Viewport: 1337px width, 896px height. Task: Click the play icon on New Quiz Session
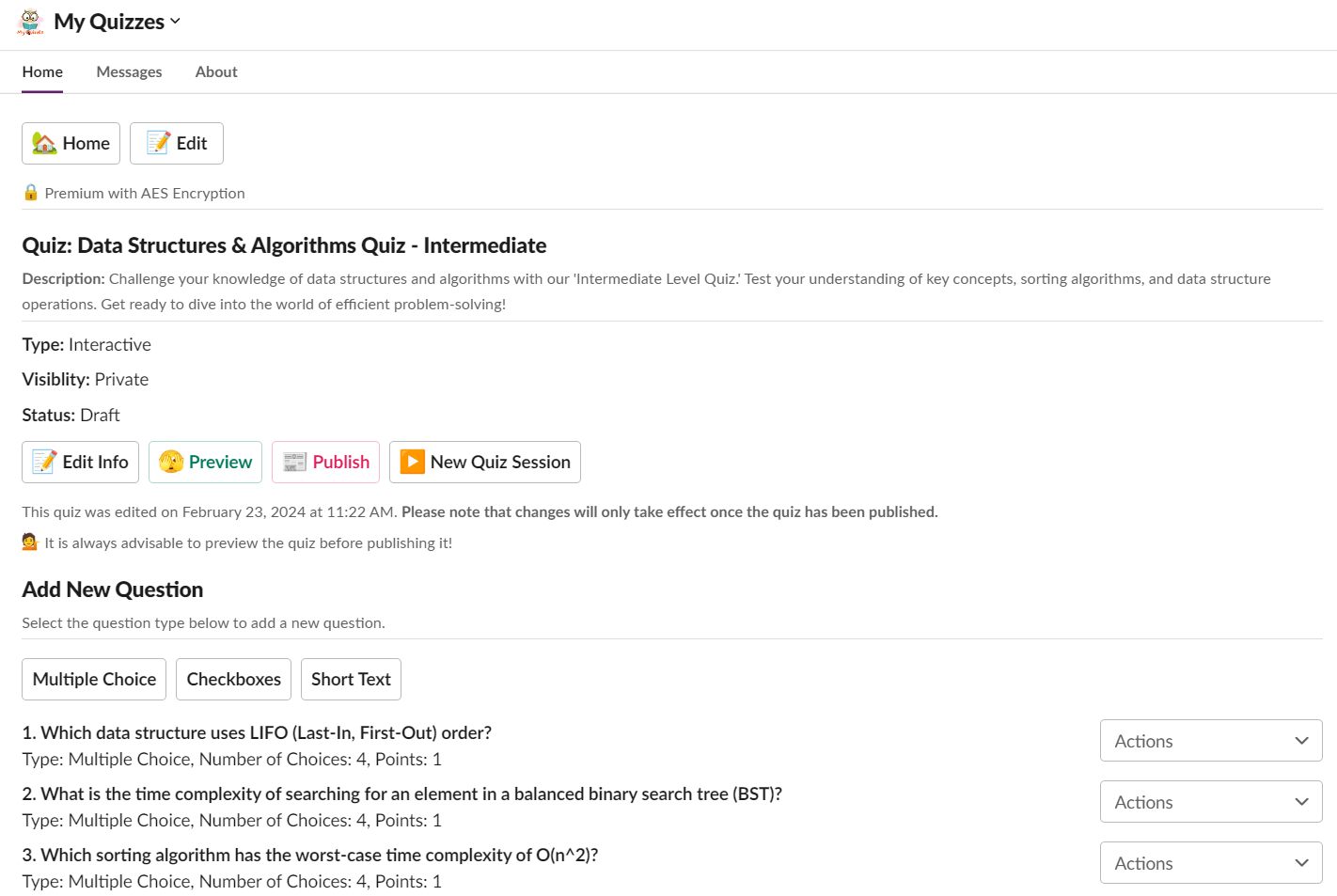412,462
